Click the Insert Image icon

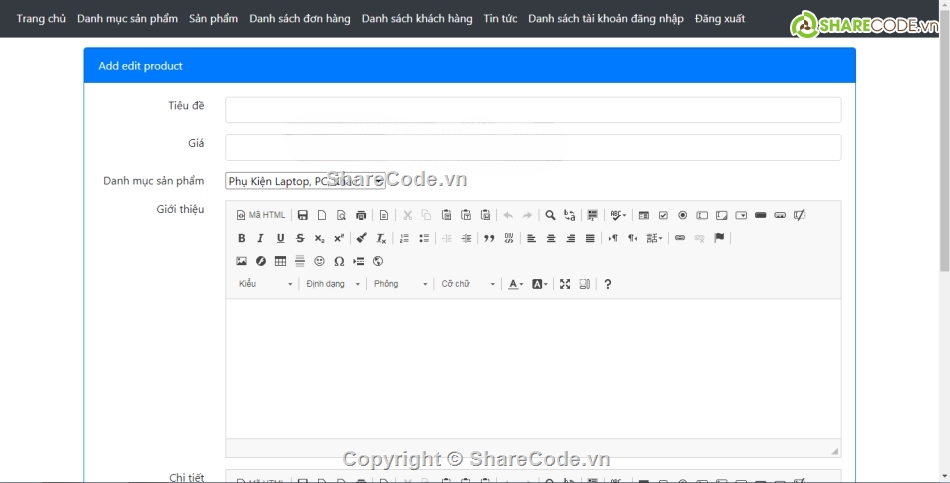pyautogui.click(x=242, y=261)
